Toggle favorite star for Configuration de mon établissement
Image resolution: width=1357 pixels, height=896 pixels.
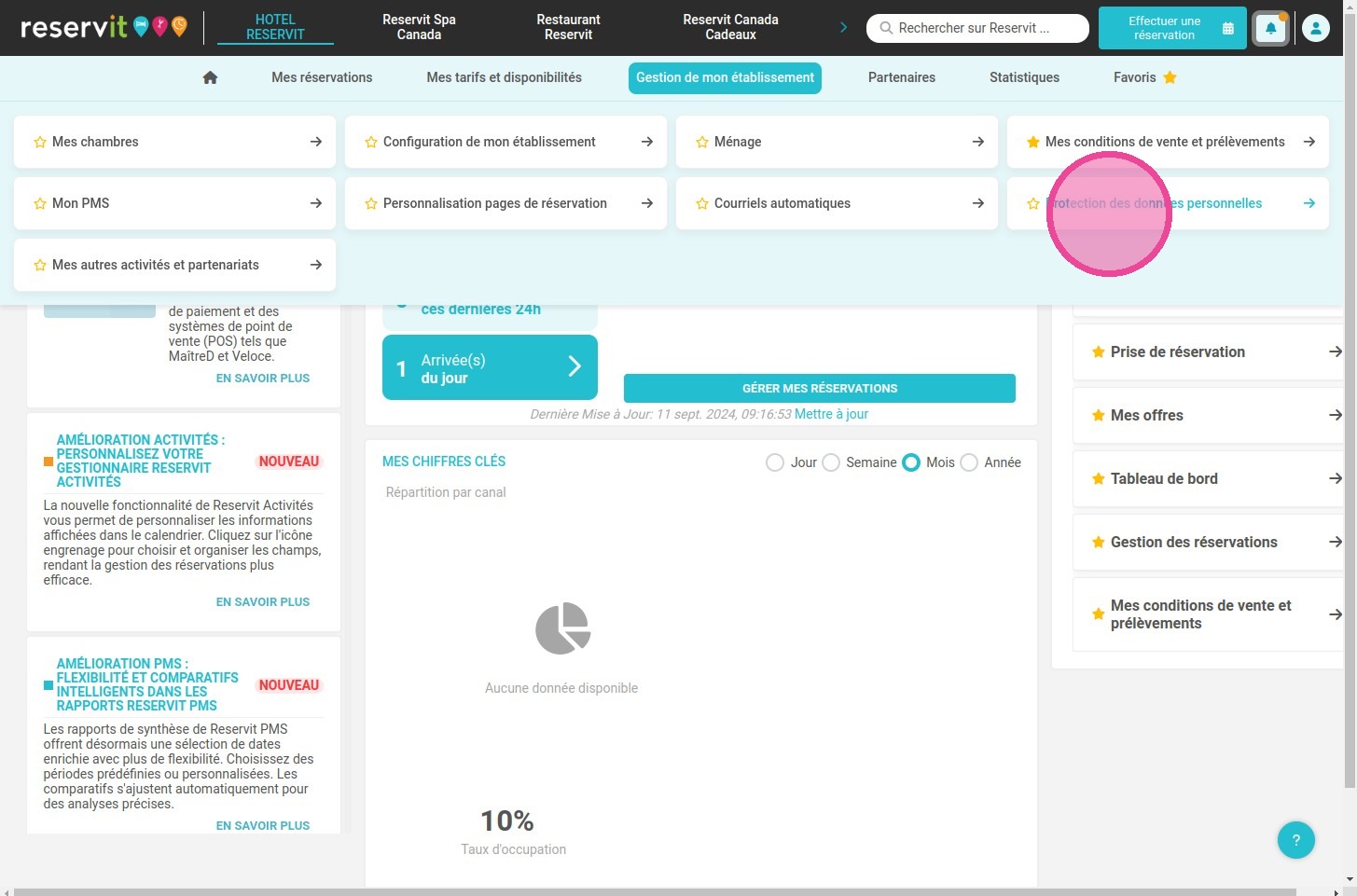point(371,142)
